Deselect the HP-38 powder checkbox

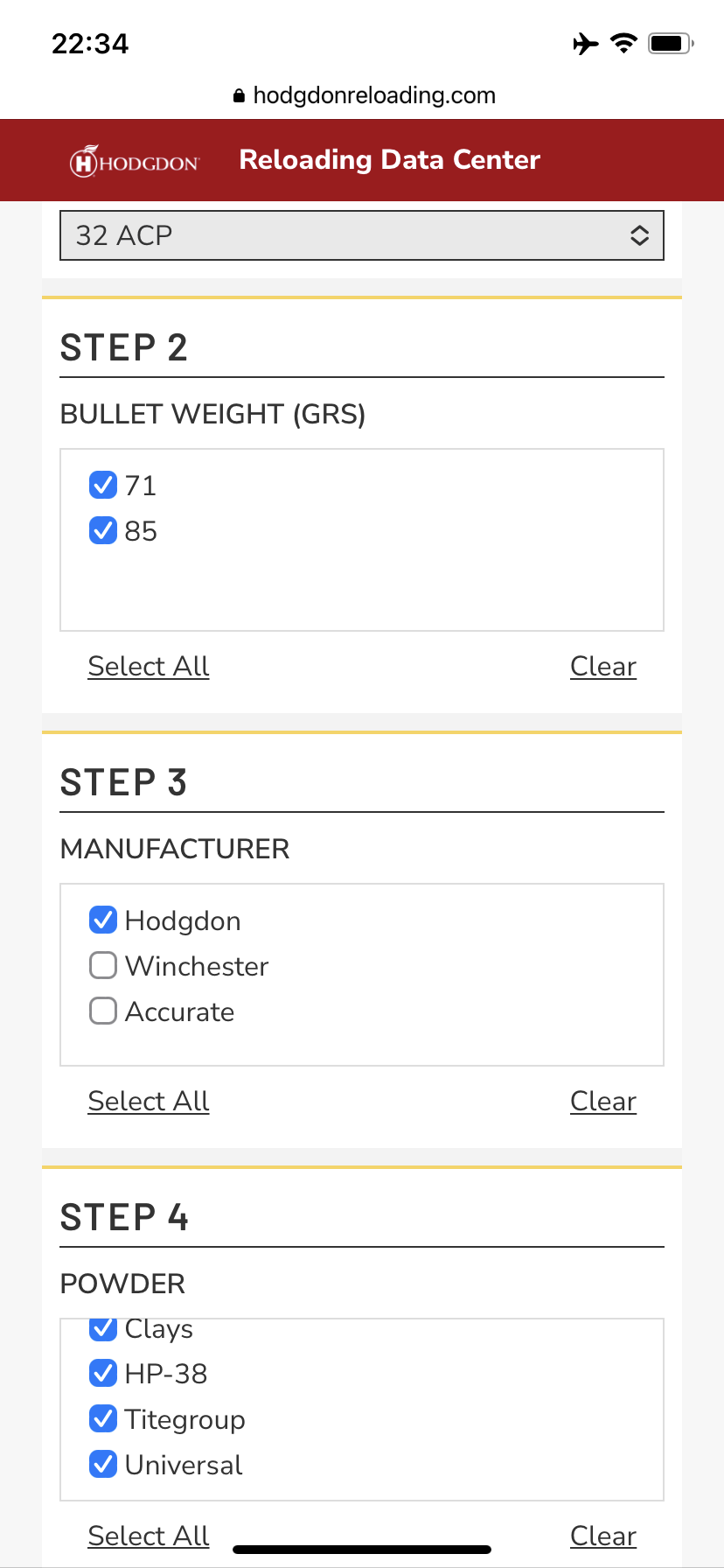pos(103,1373)
